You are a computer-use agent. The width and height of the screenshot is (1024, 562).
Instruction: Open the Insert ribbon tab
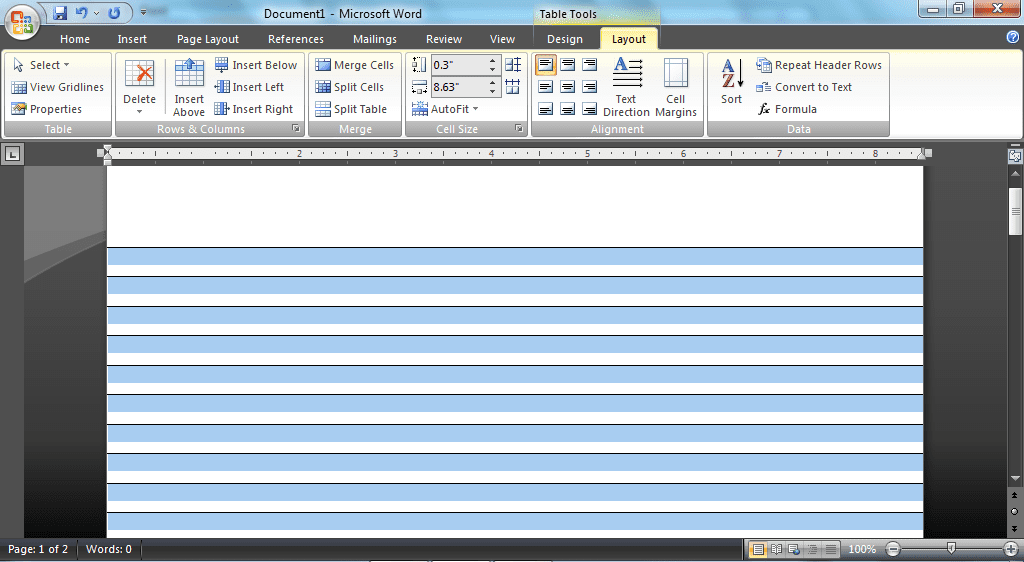[x=132, y=39]
